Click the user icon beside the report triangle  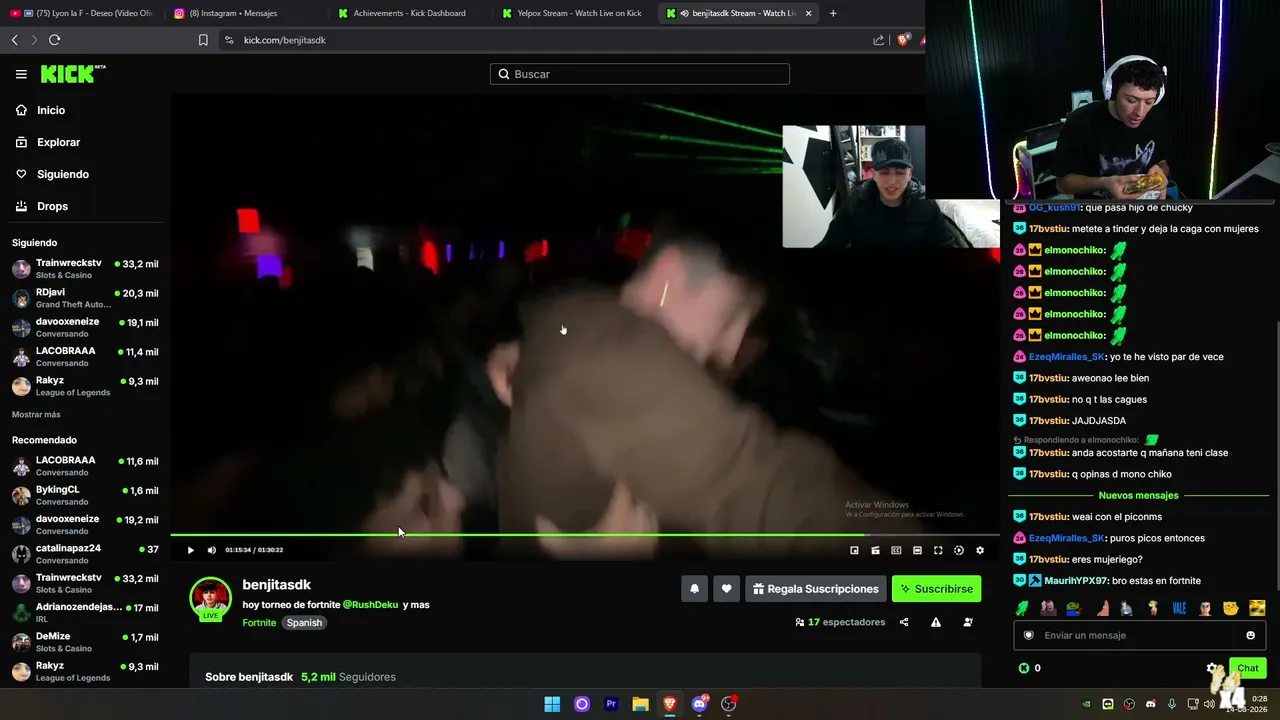968,622
